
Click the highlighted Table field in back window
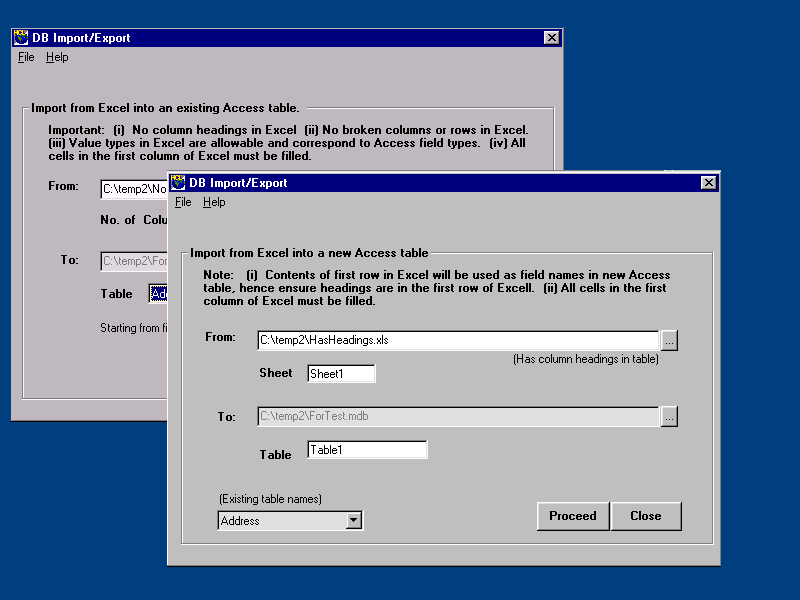pyautogui.click(x=158, y=294)
